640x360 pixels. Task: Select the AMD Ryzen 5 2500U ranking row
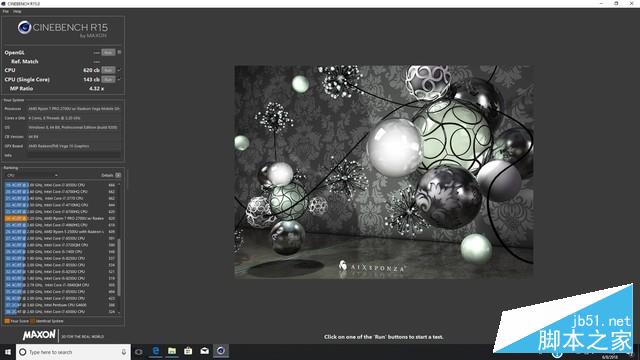(60, 231)
